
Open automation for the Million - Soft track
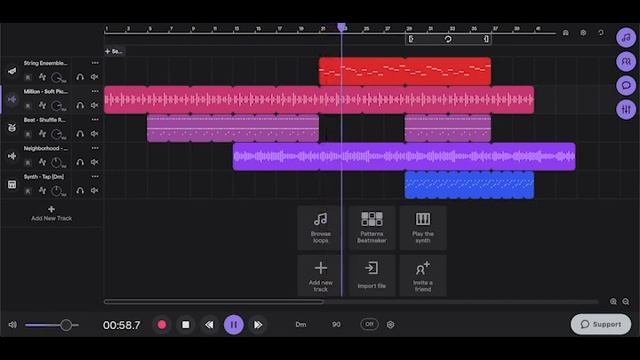click(42, 105)
